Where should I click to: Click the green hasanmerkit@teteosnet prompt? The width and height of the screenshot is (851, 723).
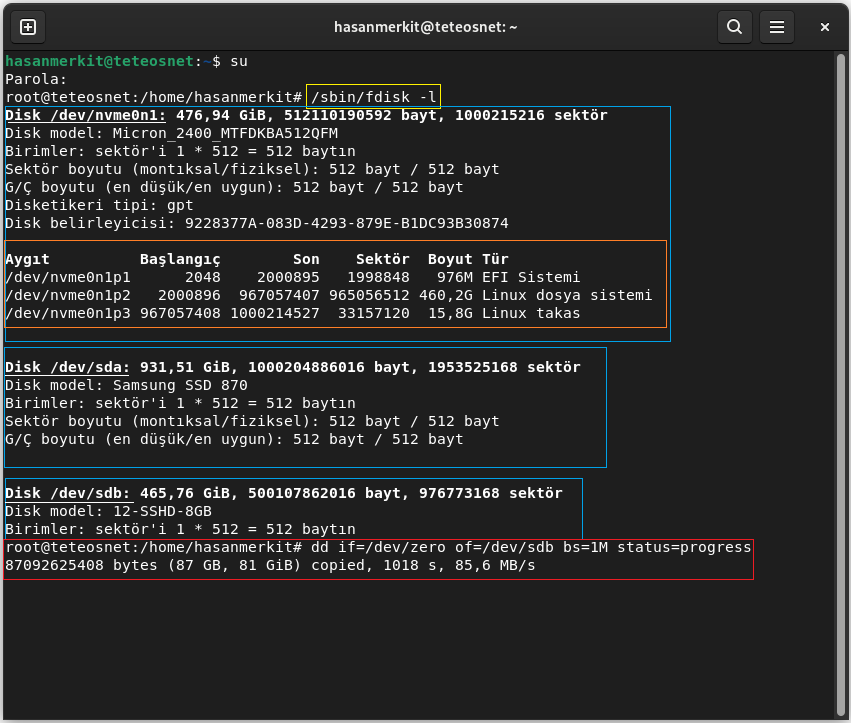[99, 61]
